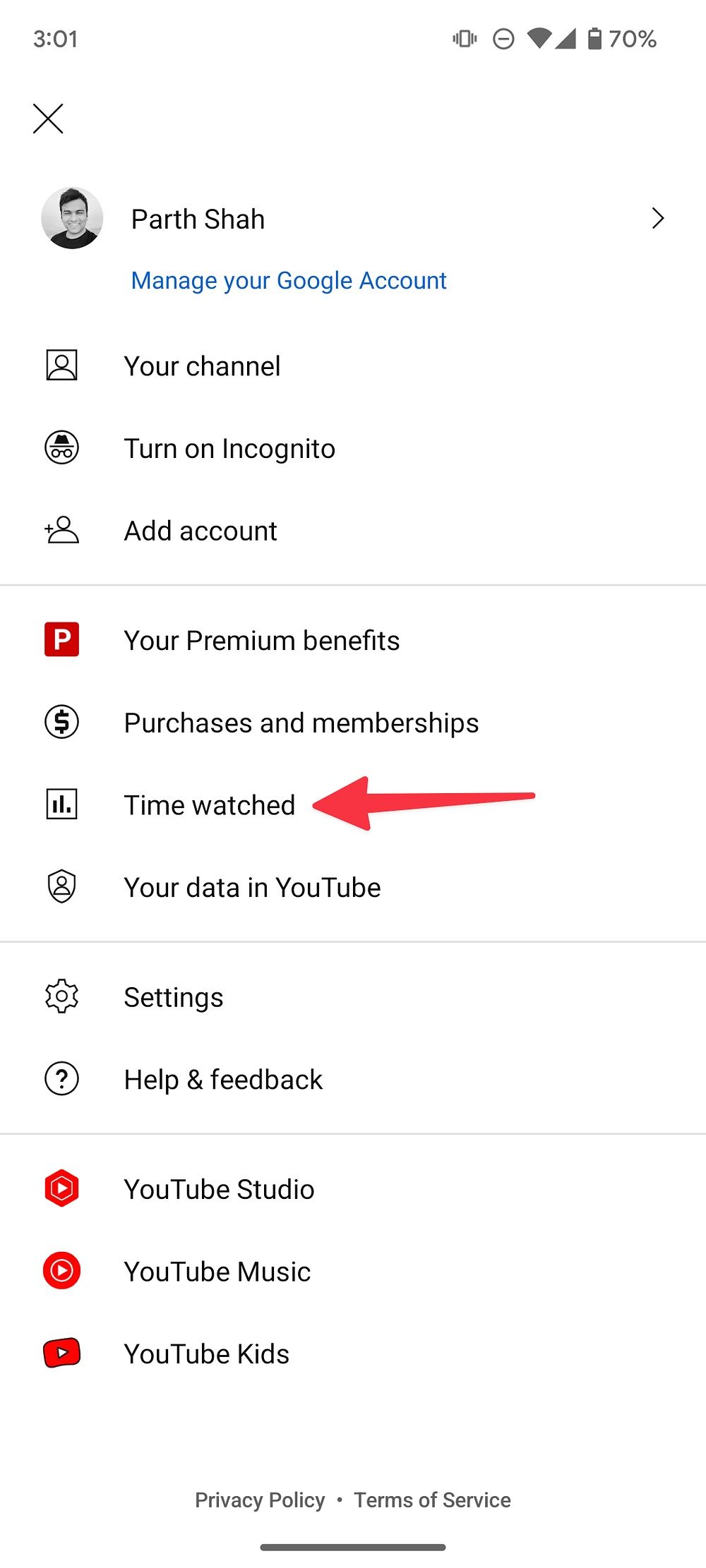Click the Your channel person icon

click(62, 366)
